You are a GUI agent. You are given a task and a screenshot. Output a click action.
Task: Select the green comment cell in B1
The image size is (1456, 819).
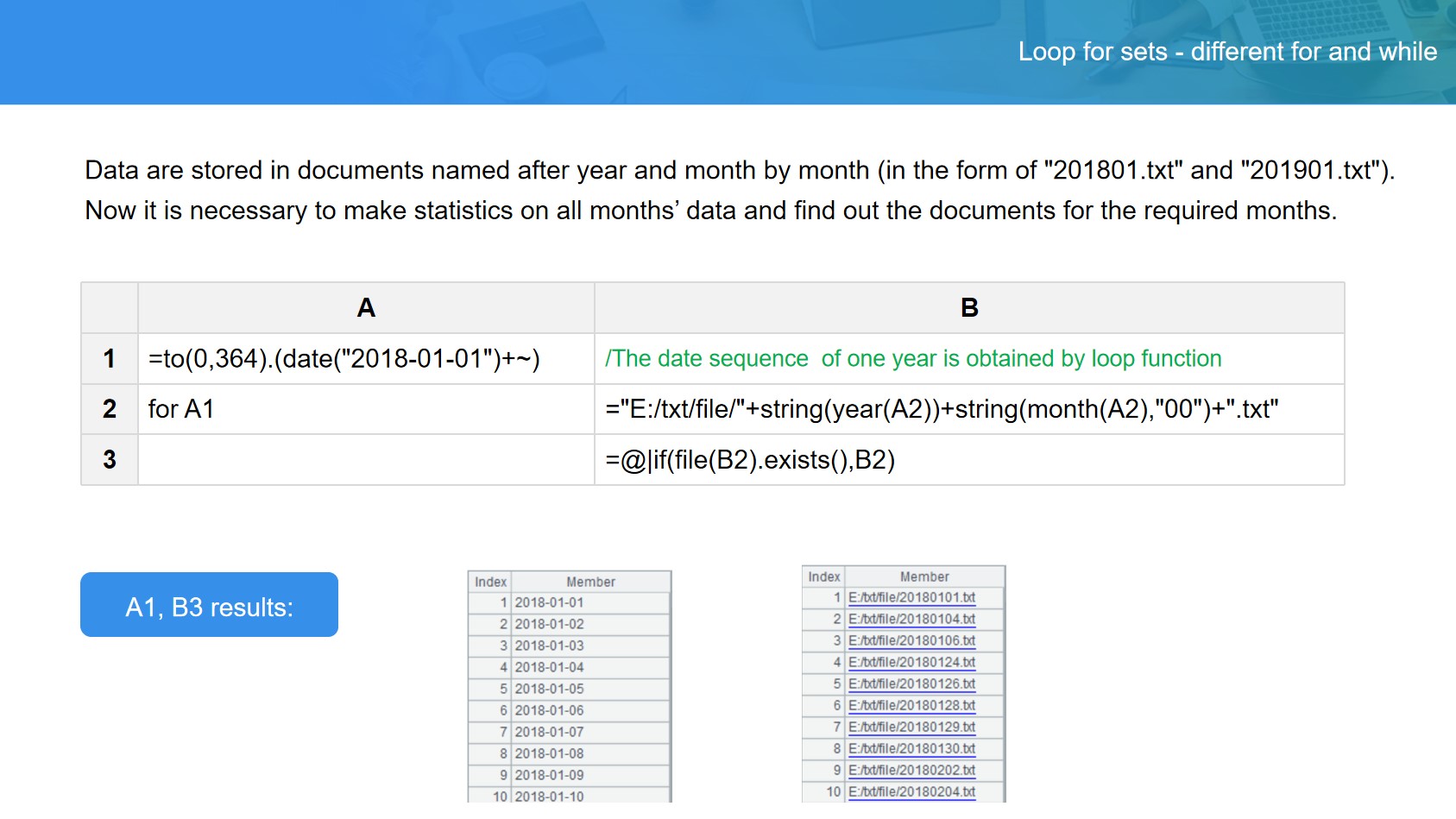point(913,359)
